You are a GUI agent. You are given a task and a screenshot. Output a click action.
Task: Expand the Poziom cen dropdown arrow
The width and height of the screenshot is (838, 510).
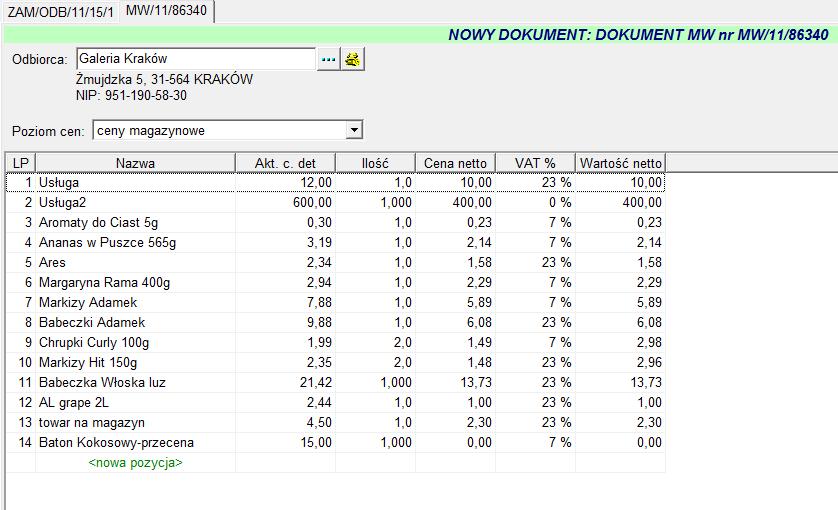(353, 130)
